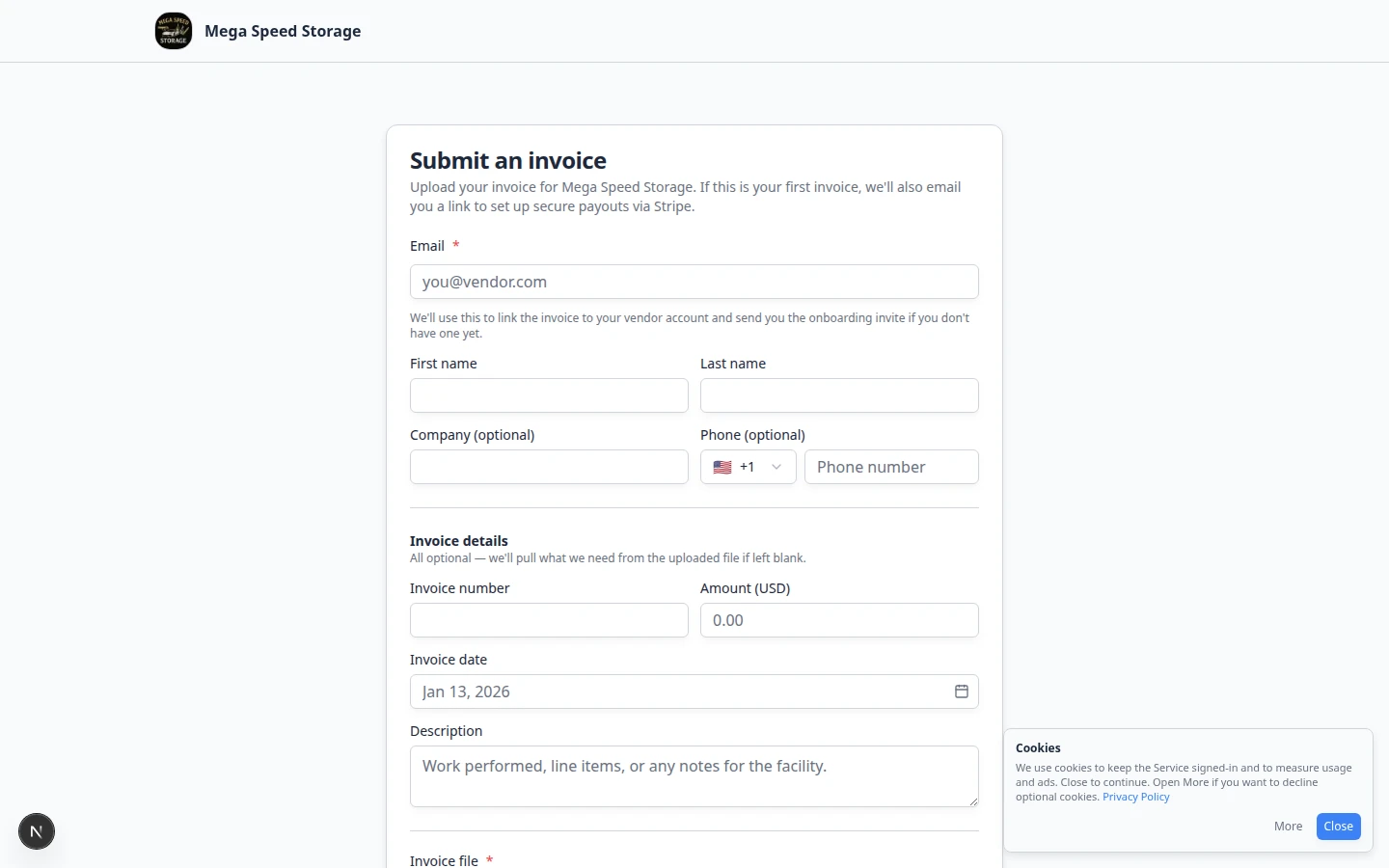The width and height of the screenshot is (1389, 868).
Task: Open the Privacy Policy link
Action: tap(1135, 797)
